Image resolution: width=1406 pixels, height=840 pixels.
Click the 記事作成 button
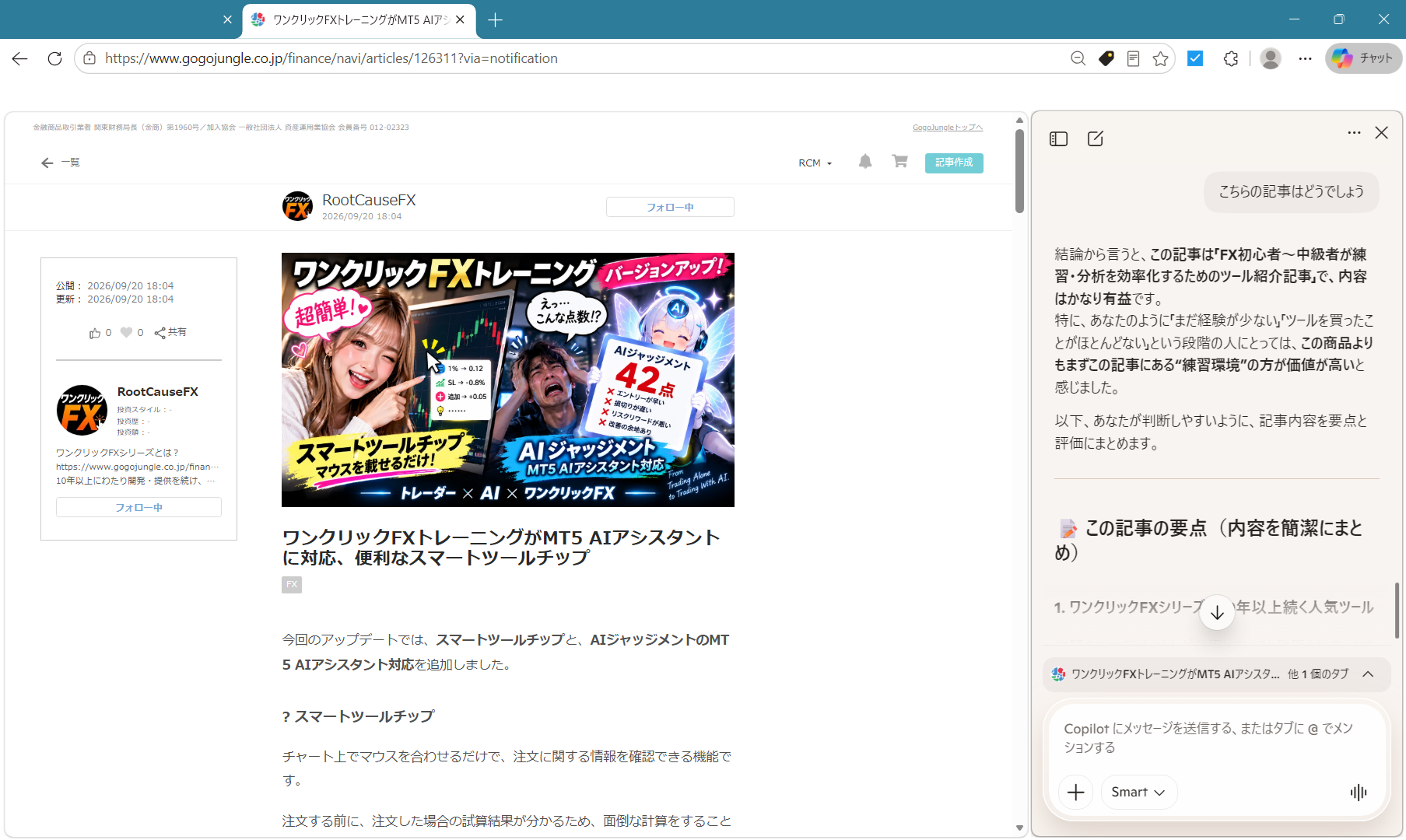point(954,163)
